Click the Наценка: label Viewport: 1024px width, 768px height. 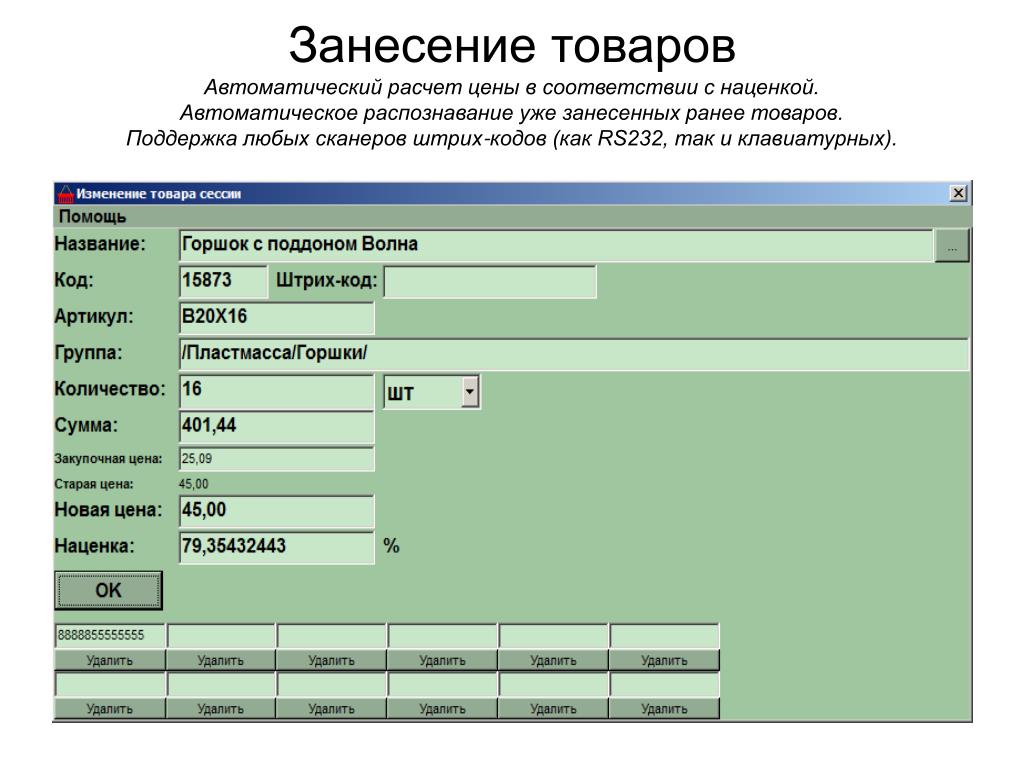click(x=94, y=546)
